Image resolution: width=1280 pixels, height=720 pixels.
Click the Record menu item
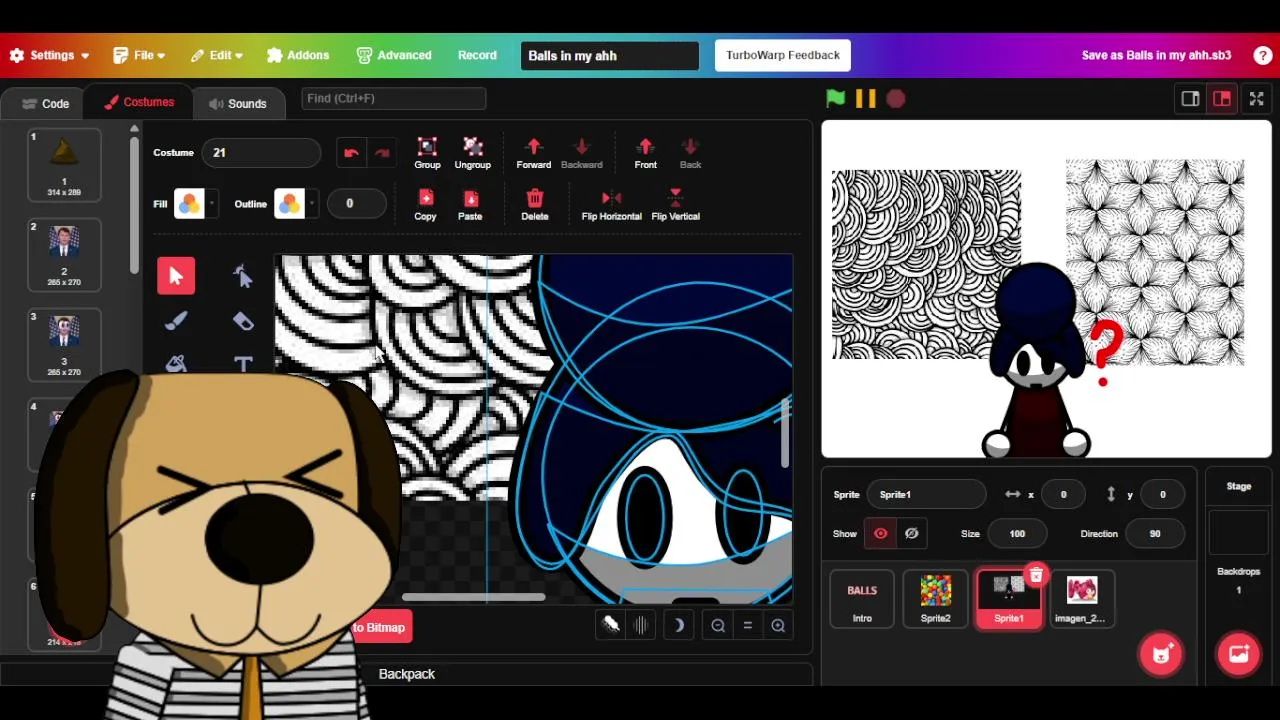(477, 56)
